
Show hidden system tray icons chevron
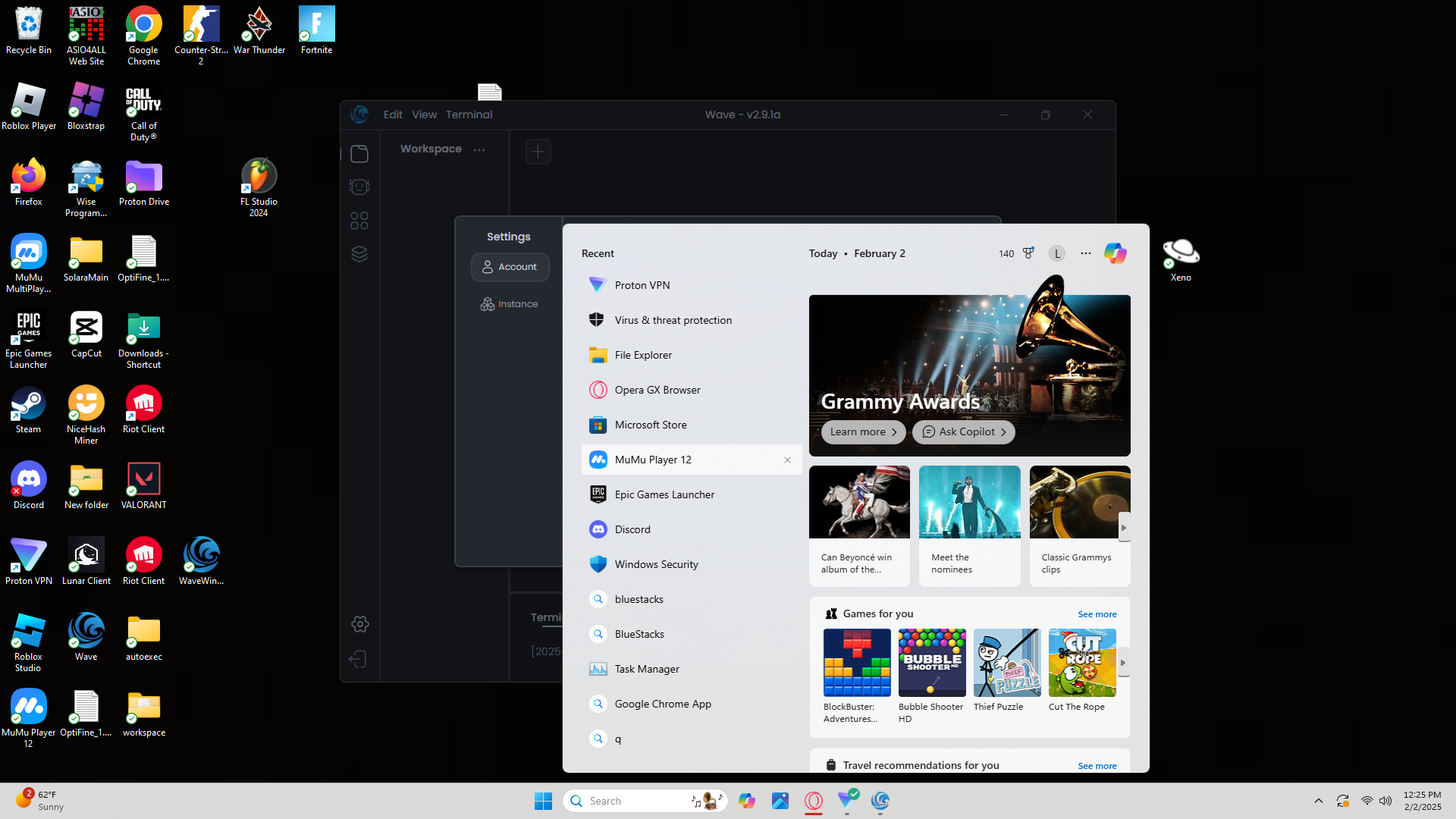[x=1319, y=801]
